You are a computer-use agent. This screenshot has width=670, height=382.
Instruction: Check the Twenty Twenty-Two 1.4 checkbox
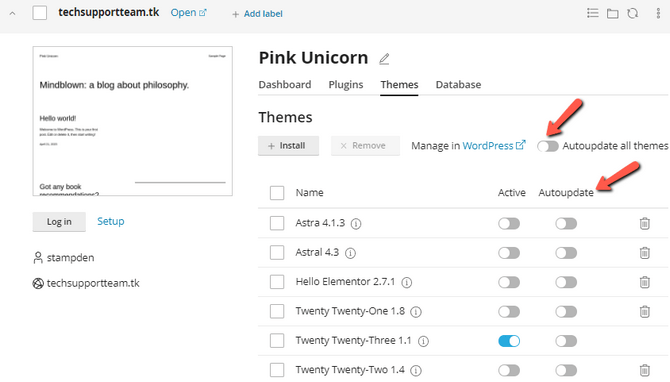[x=277, y=370]
